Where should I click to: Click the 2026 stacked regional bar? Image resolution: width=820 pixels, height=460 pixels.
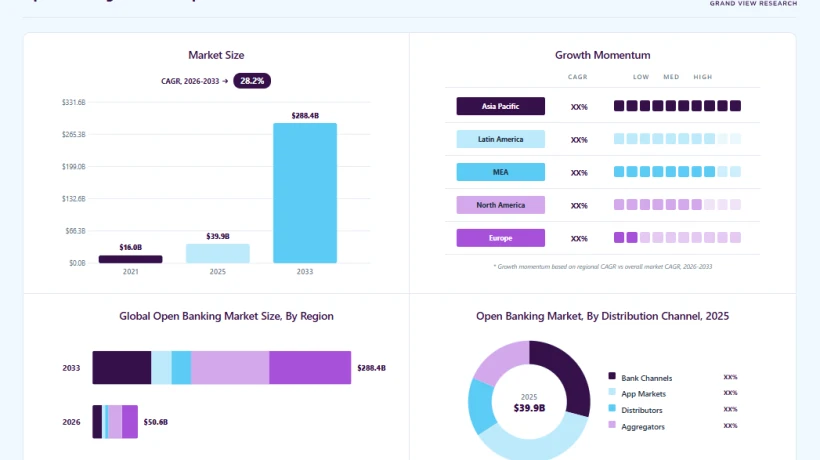[x=115, y=422]
